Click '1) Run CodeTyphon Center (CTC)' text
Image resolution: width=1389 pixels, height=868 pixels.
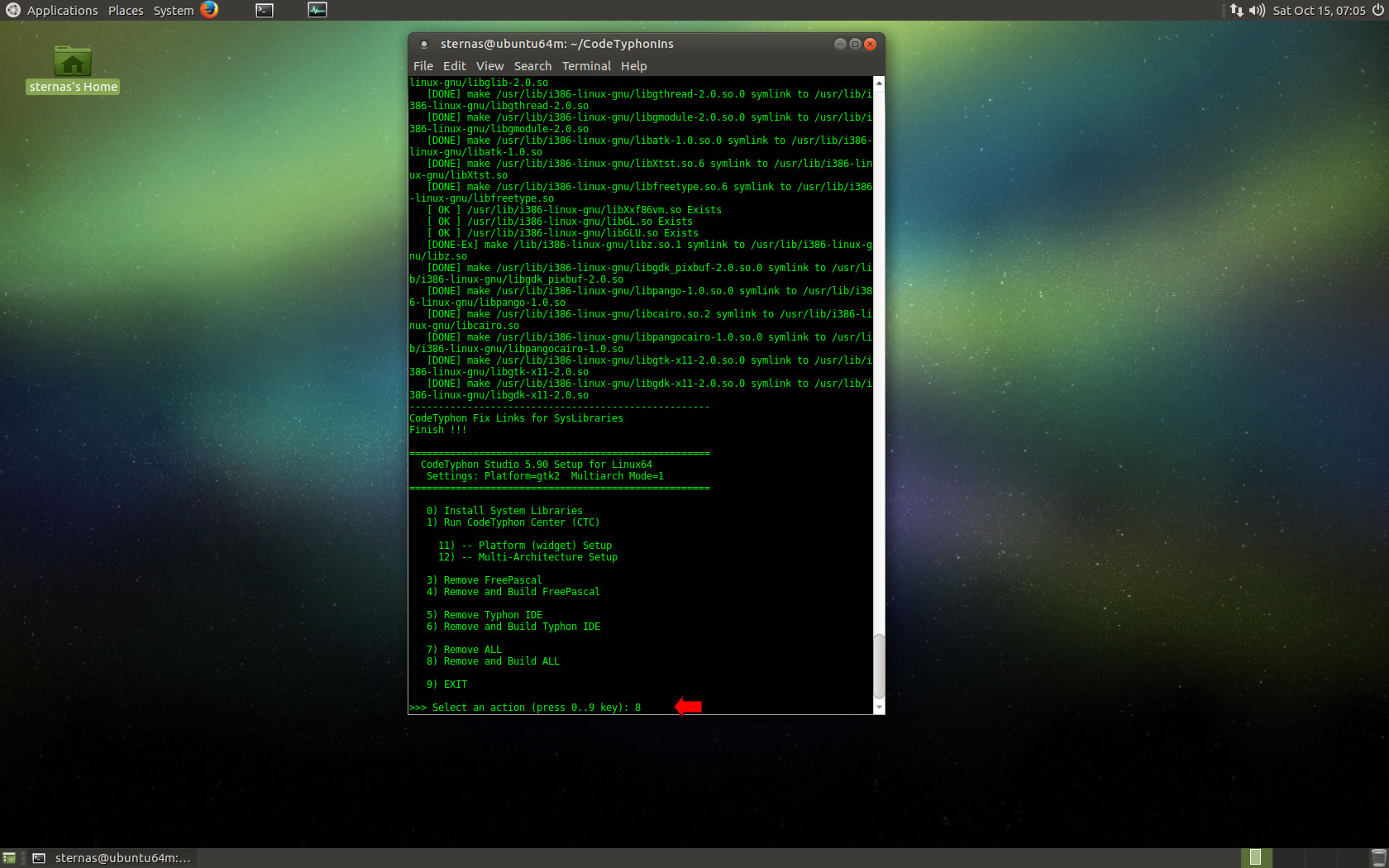tap(513, 522)
